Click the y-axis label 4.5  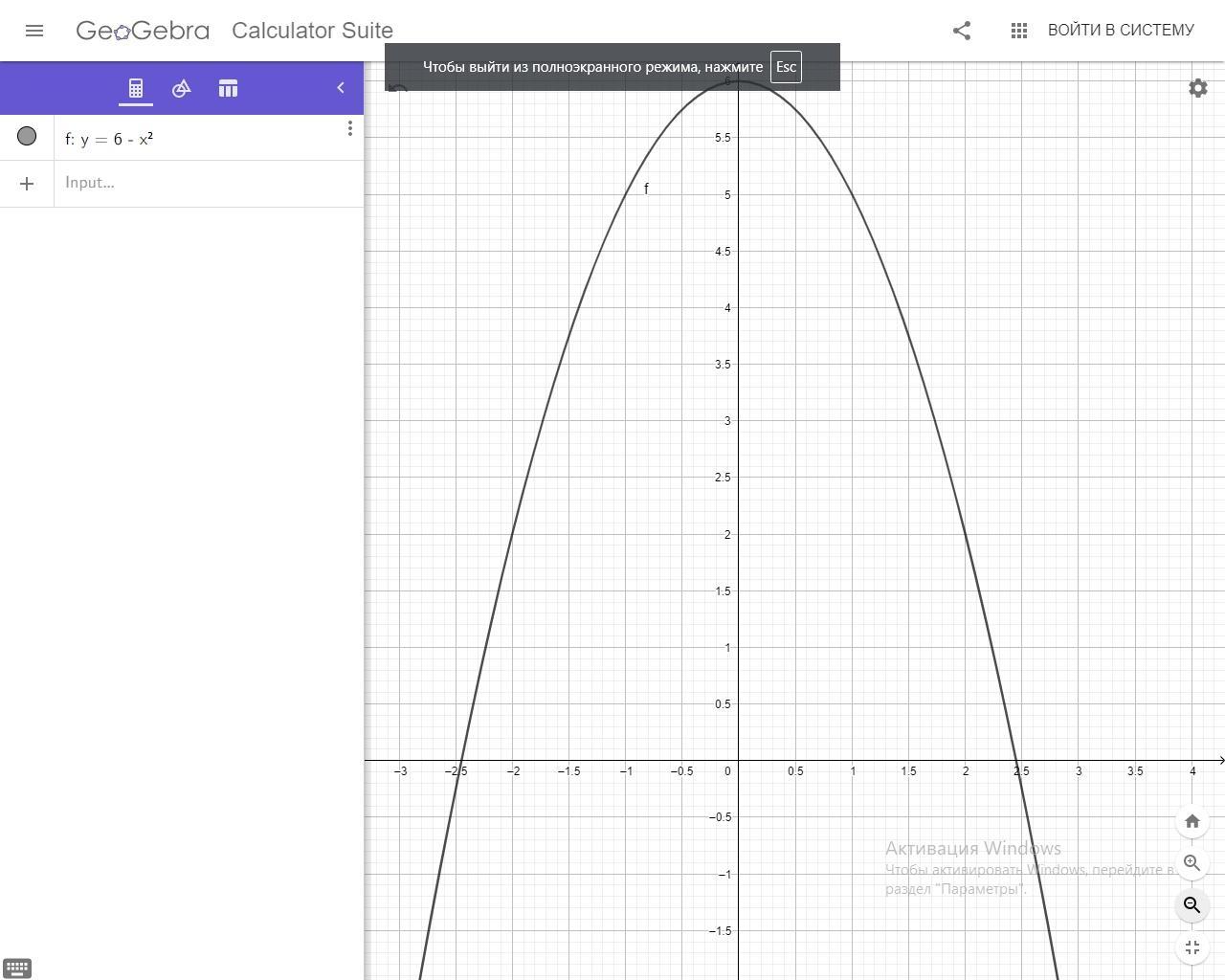pyautogui.click(x=723, y=252)
